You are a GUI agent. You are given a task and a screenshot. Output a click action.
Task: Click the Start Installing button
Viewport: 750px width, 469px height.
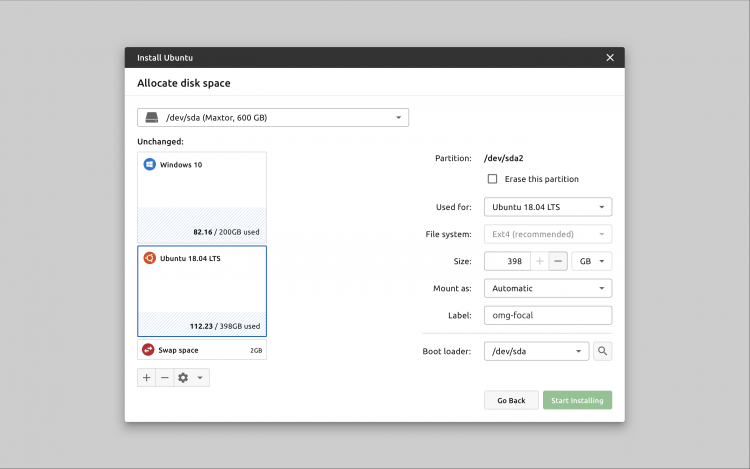tap(577, 401)
